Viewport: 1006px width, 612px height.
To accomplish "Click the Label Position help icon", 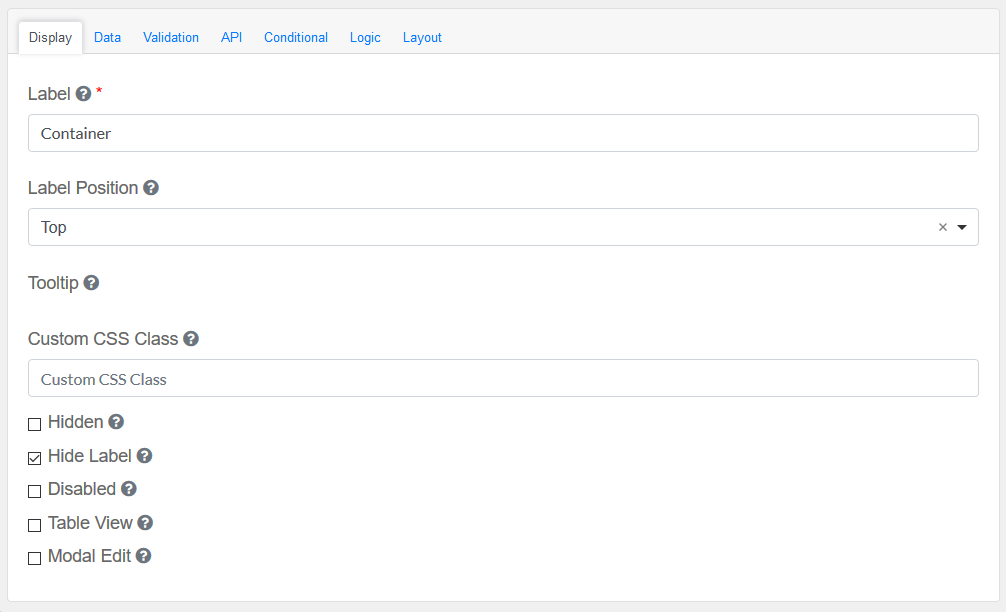I will (151, 188).
